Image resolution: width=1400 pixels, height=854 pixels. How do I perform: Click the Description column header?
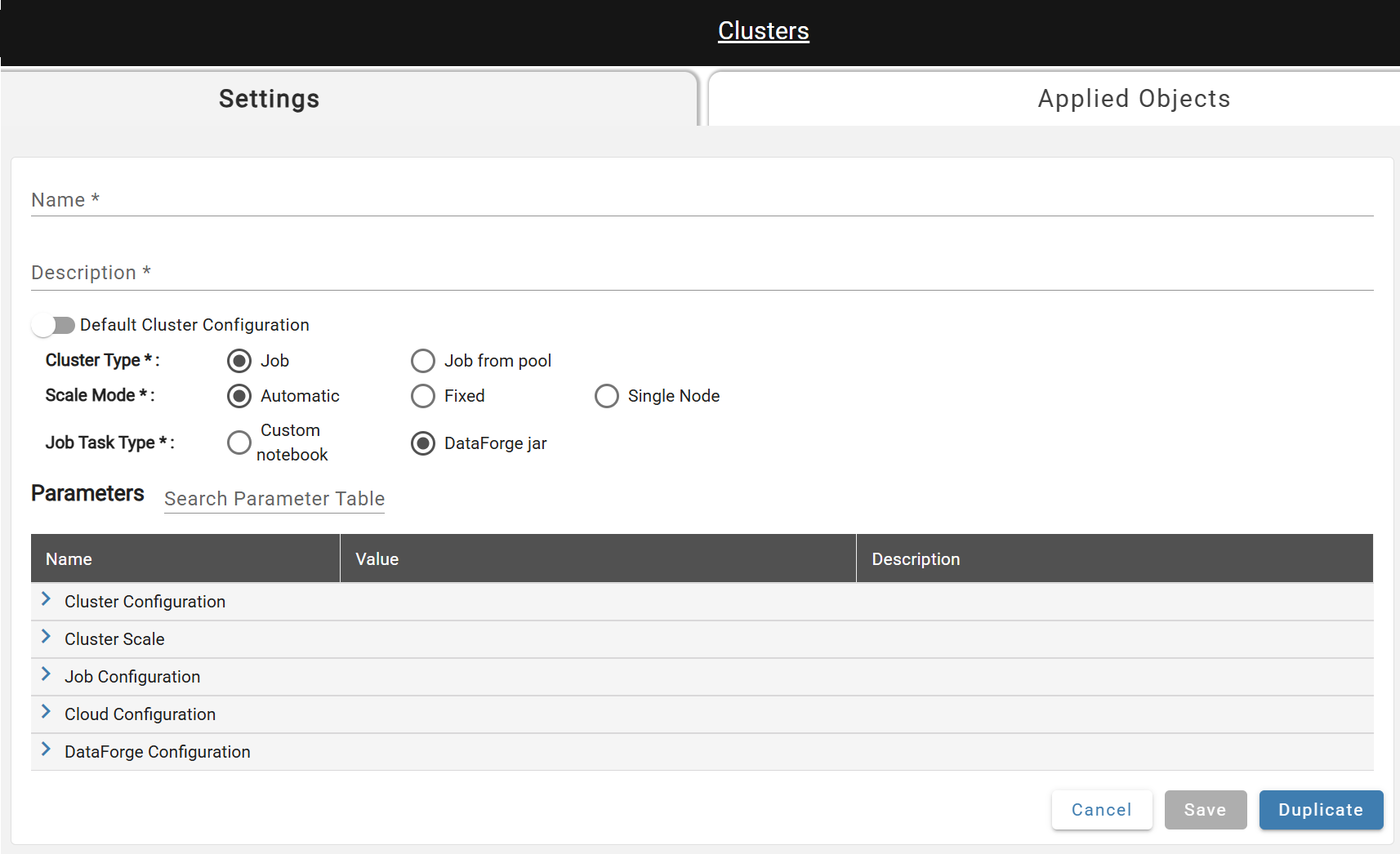(1115, 559)
